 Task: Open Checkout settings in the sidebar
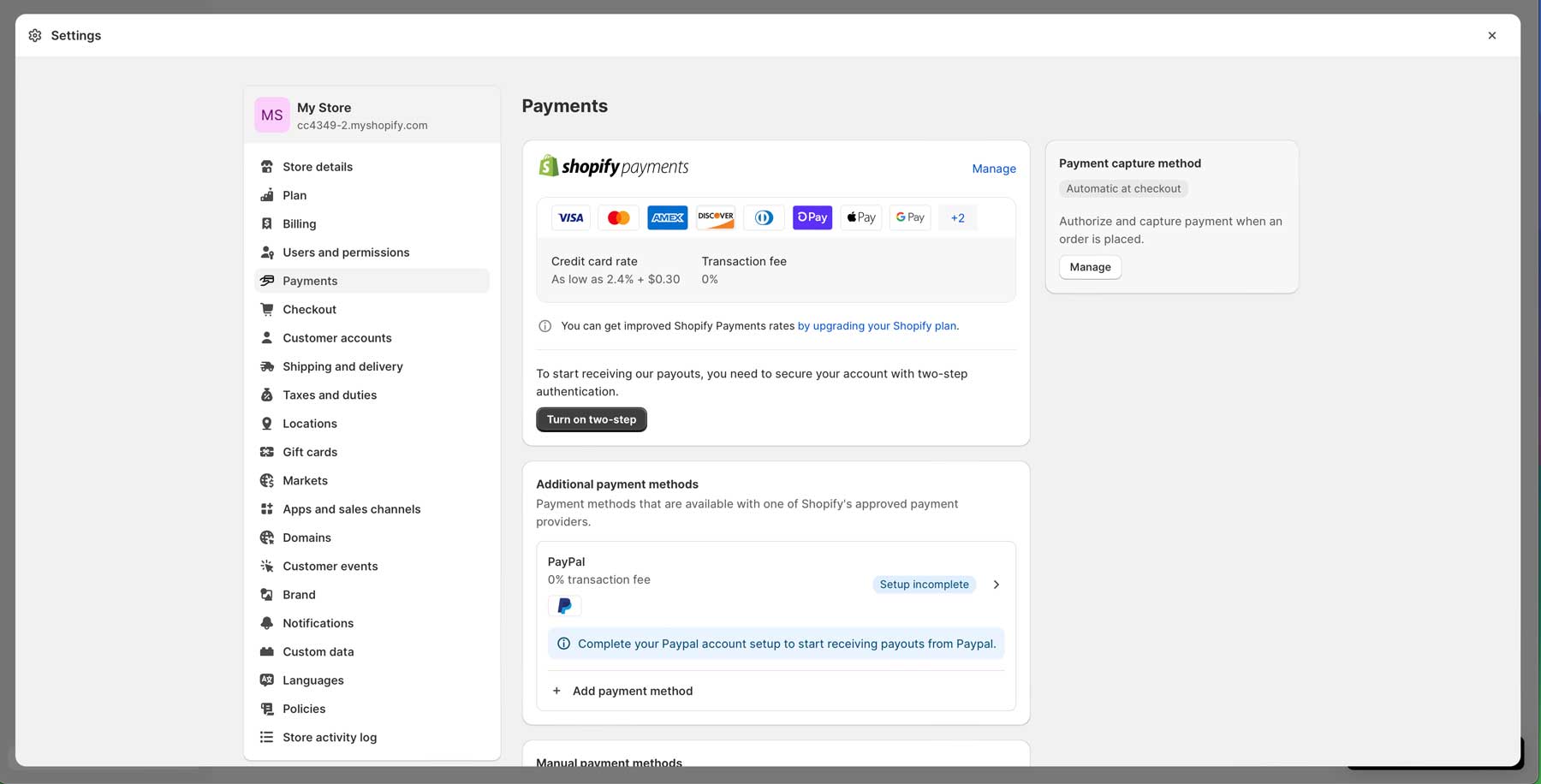tap(309, 309)
